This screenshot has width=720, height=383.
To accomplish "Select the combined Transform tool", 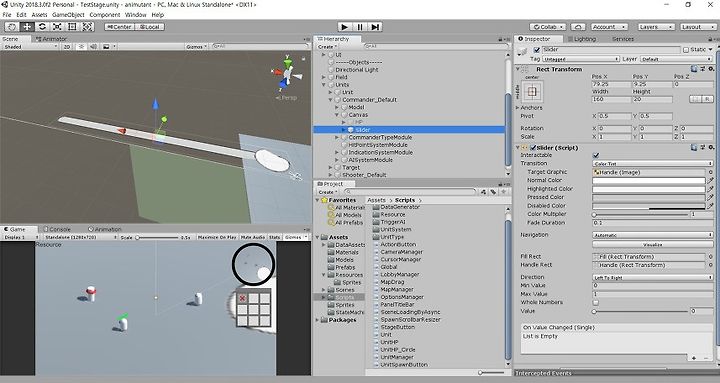I will (87, 27).
